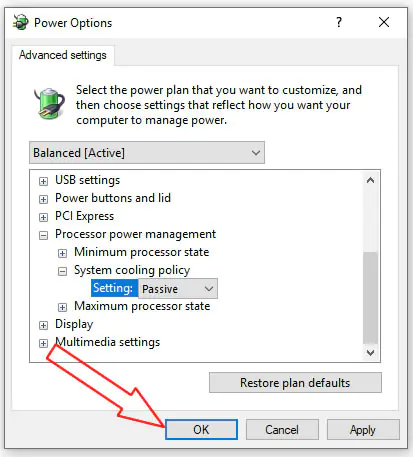
Task: Click the Apply button
Action: pos(363,430)
